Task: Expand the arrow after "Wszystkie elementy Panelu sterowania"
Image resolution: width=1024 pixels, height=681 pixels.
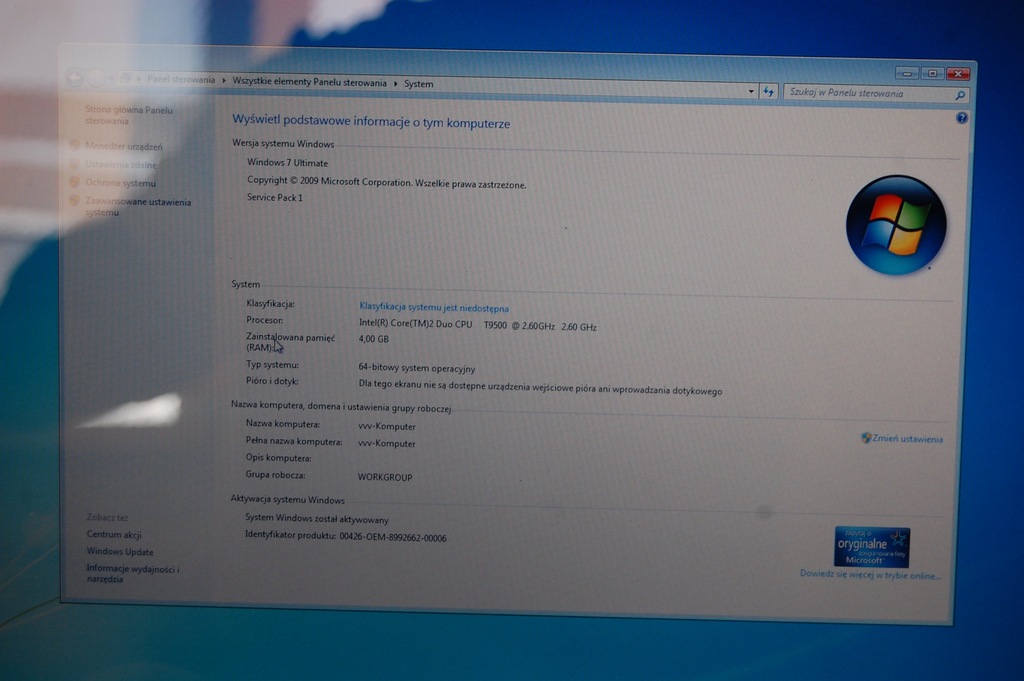Action: (x=395, y=83)
